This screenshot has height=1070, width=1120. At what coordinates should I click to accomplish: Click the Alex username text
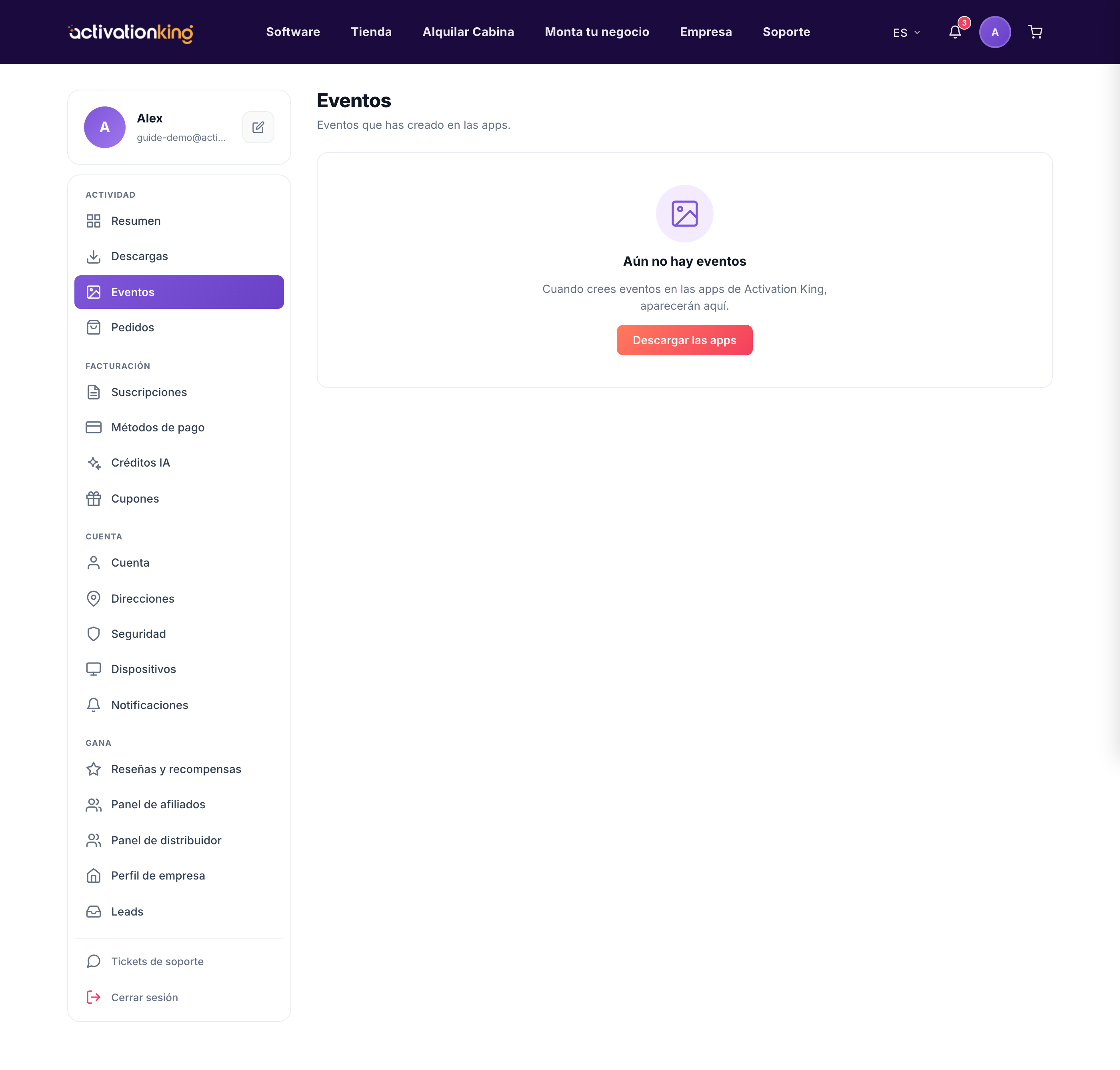coord(150,118)
